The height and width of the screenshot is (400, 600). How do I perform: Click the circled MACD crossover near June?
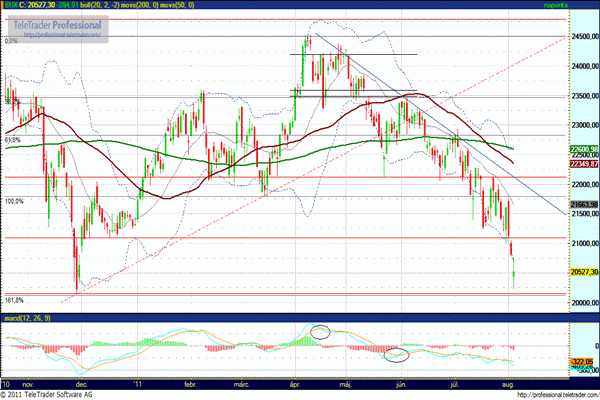click(396, 353)
